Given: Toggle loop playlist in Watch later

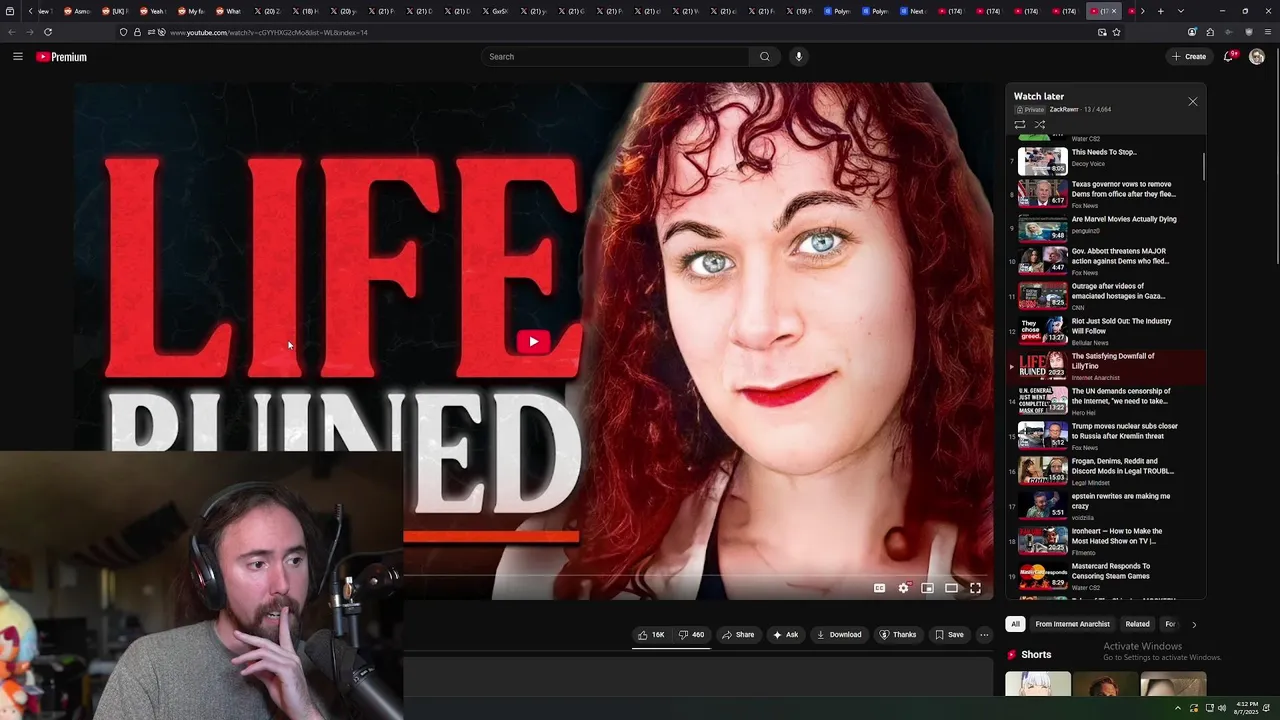Looking at the screenshot, I should pyautogui.click(x=1020, y=125).
